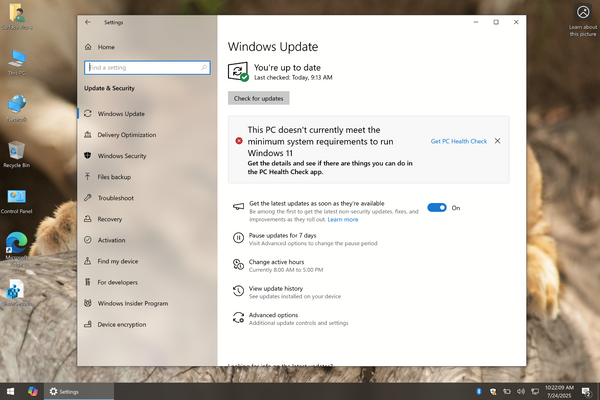Viewport: 600px width, 400px height.
Task: Click the checkmark icon beside Activation
Action: [x=88, y=240]
